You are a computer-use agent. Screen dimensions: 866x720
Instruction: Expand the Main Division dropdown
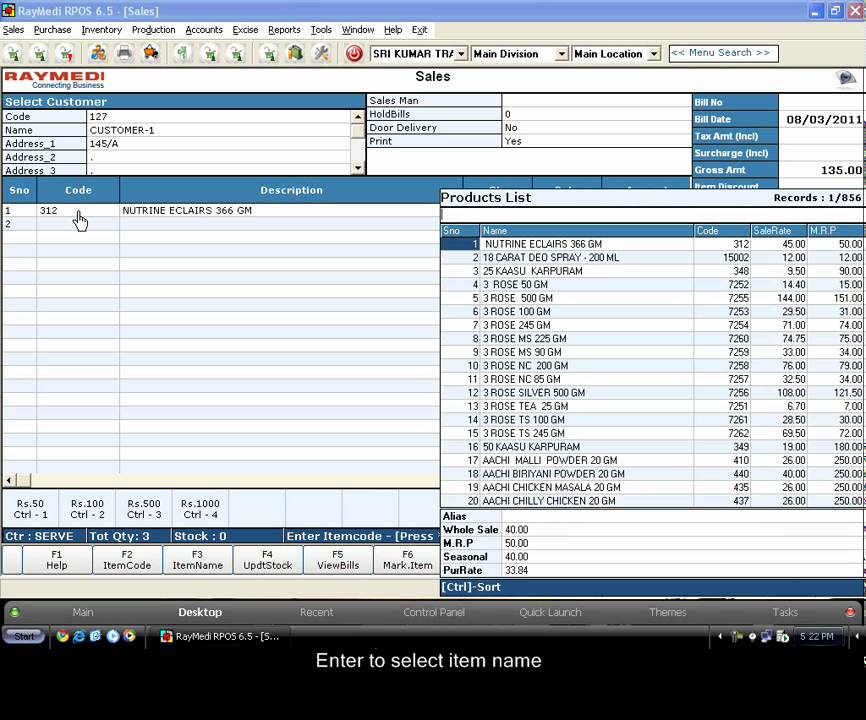pyautogui.click(x=562, y=54)
